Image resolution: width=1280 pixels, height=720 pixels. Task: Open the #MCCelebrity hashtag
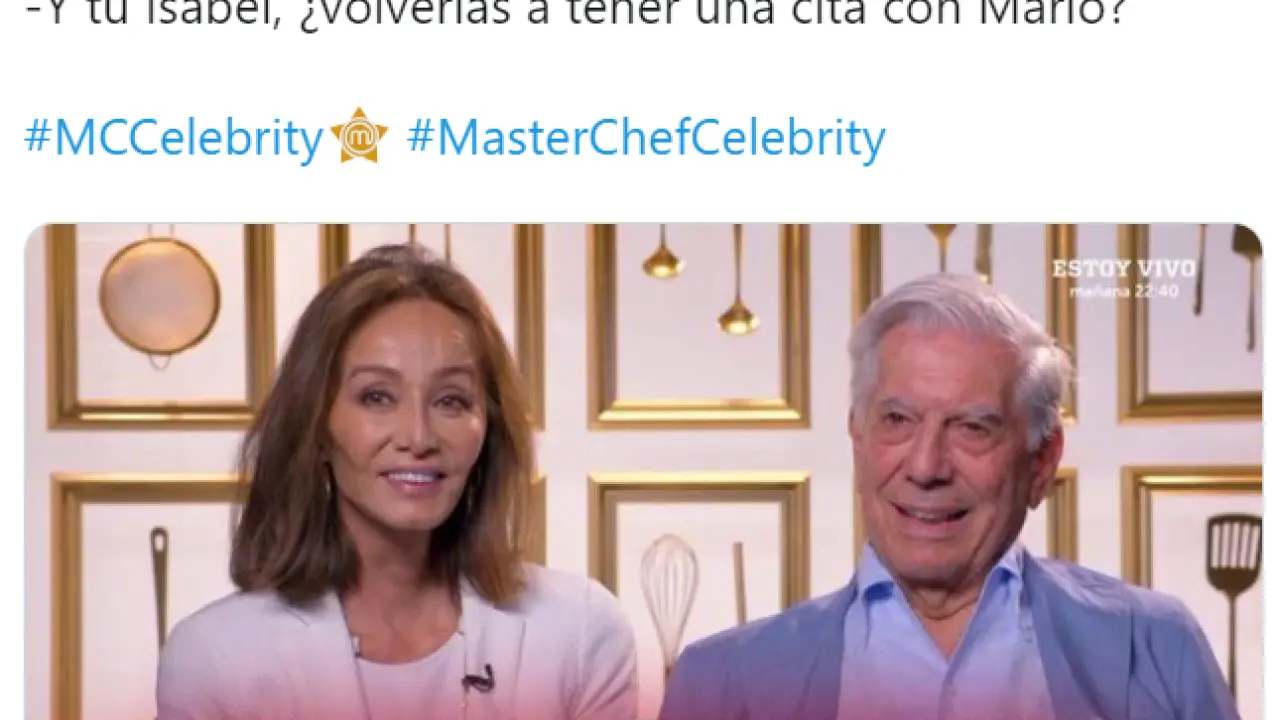174,137
